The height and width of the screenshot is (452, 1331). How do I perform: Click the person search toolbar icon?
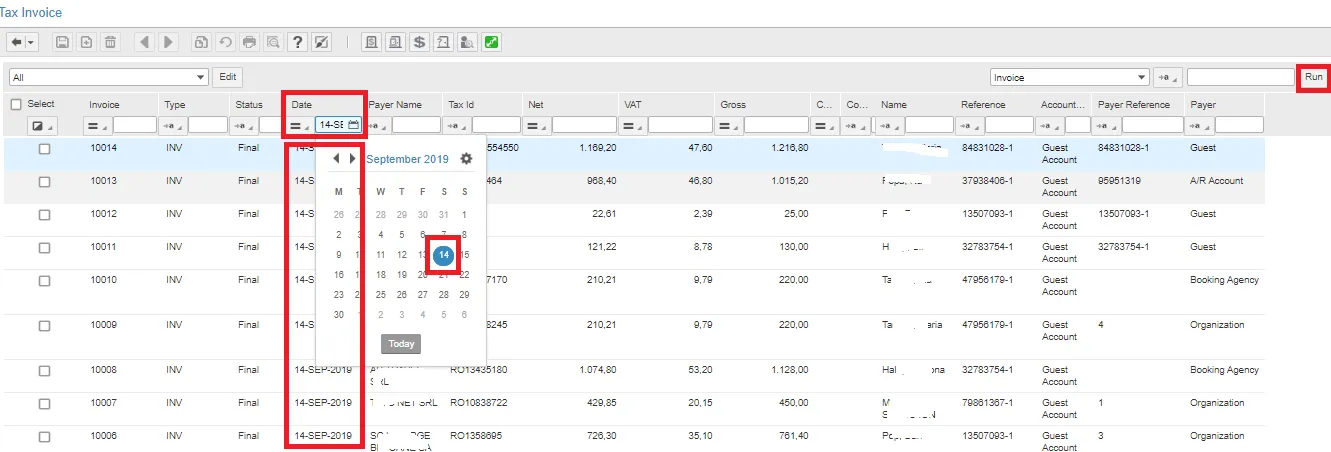467,42
